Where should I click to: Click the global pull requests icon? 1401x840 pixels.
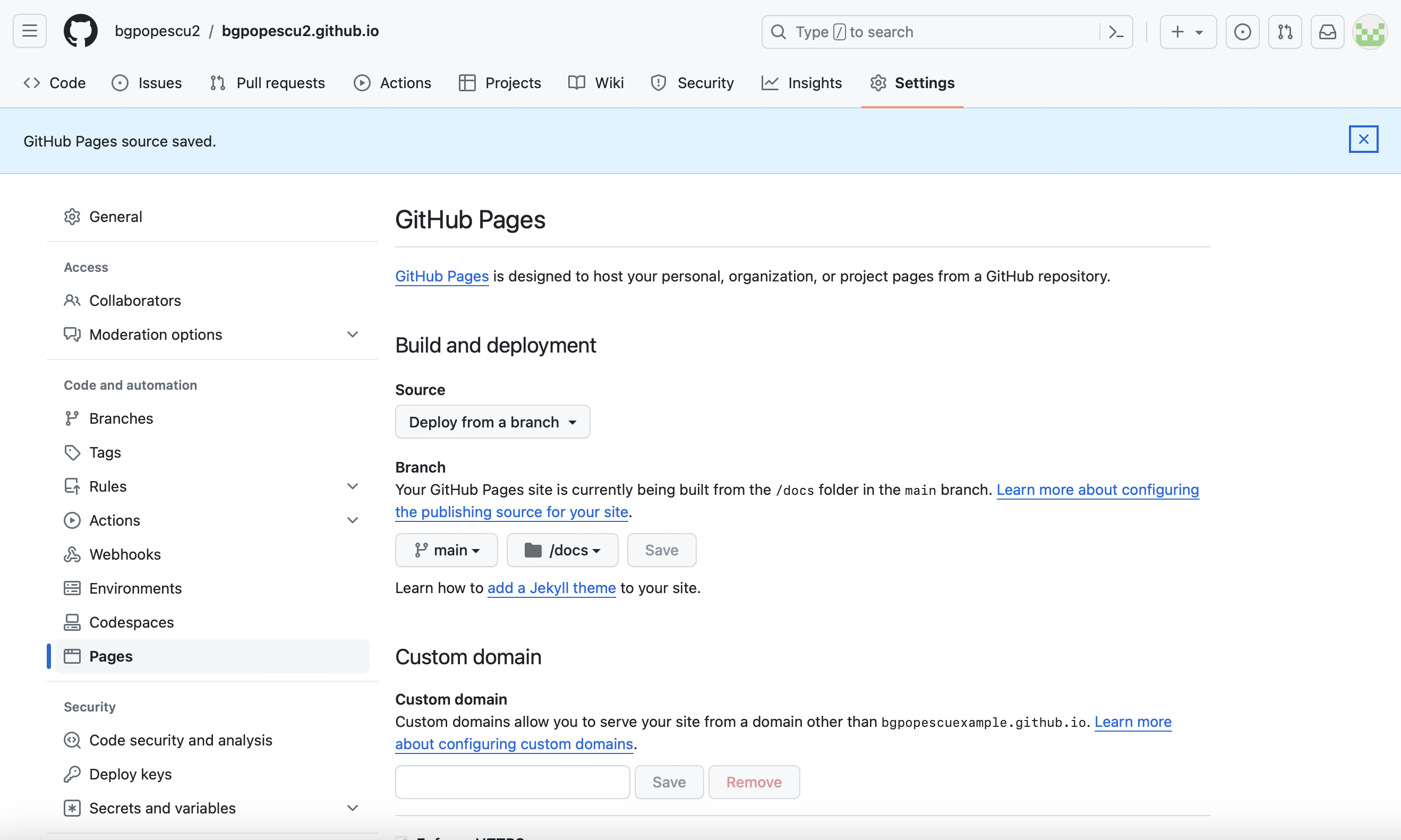point(1284,32)
